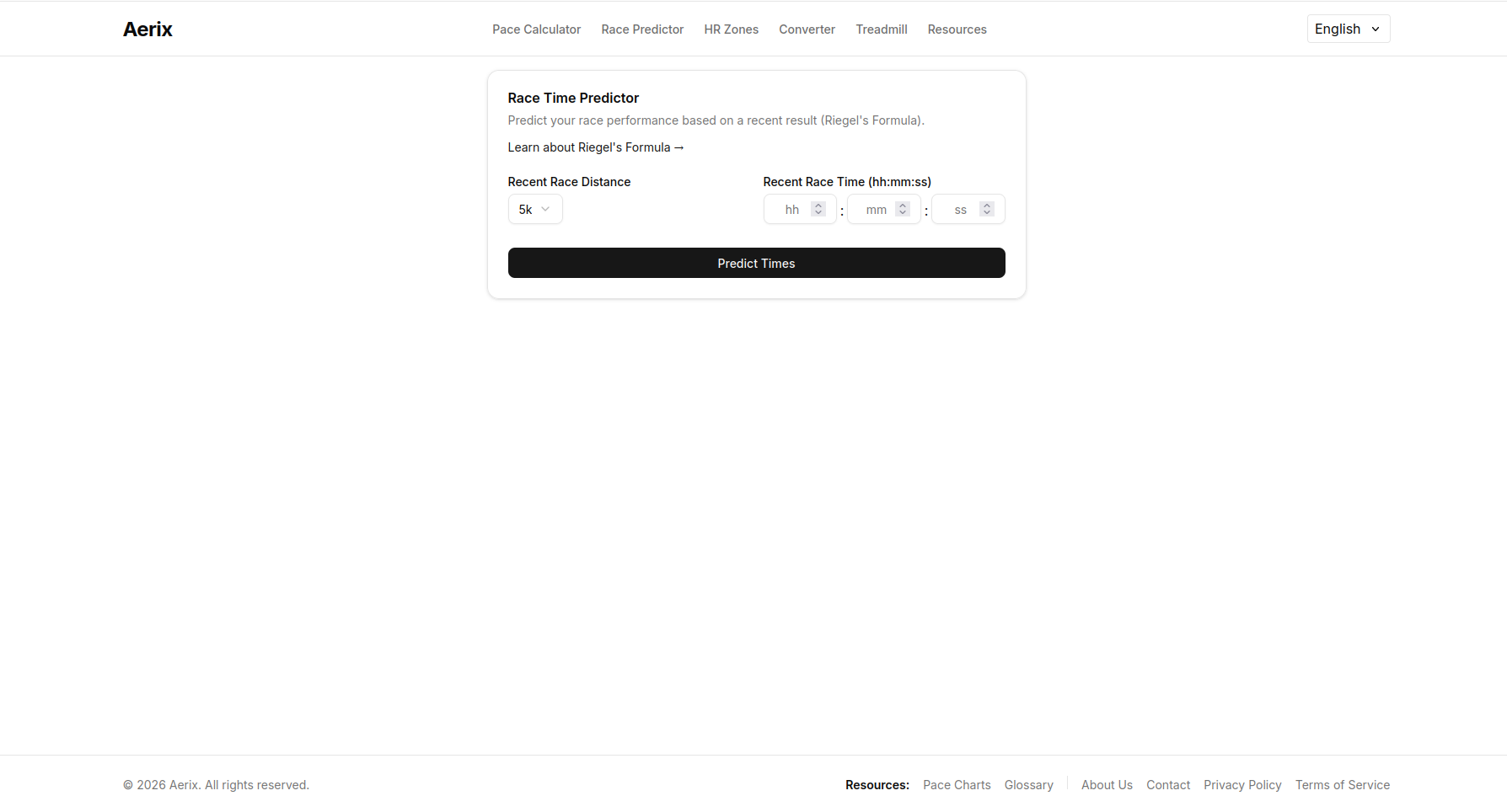Expand the 5k distance chevron

tap(546, 209)
